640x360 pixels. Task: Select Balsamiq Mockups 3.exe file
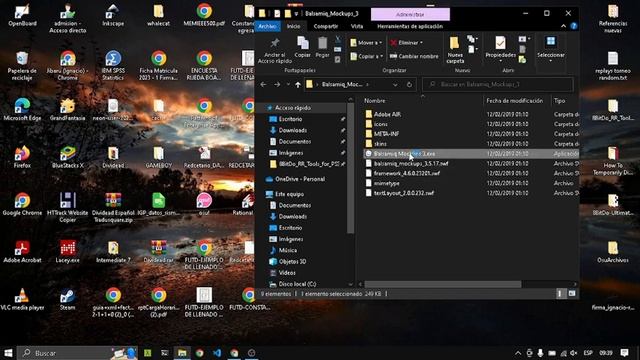point(404,154)
